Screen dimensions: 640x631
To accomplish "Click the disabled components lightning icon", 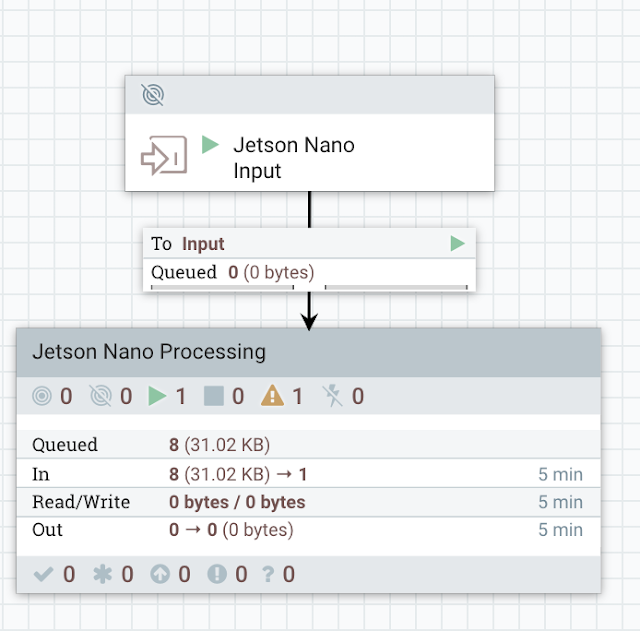I will coord(332,396).
